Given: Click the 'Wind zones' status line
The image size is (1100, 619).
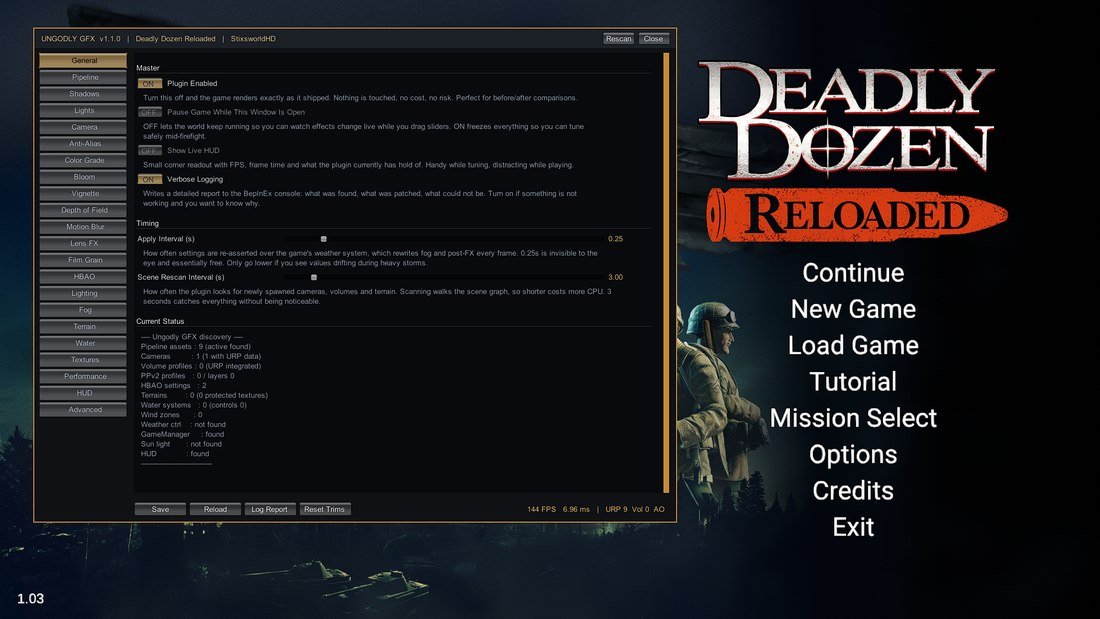Looking at the screenshot, I should pyautogui.click(x=171, y=415).
